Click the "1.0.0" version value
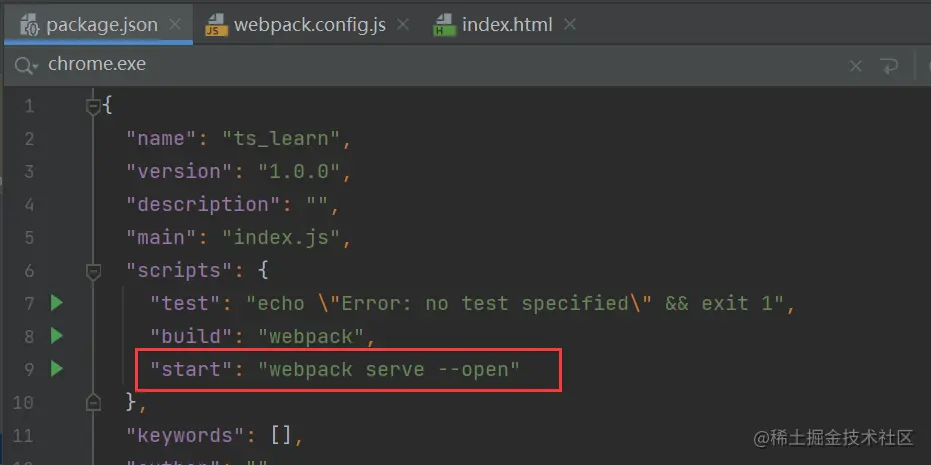Image resolution: width=931 pixels, height=465 pixels. pos(299,172)
